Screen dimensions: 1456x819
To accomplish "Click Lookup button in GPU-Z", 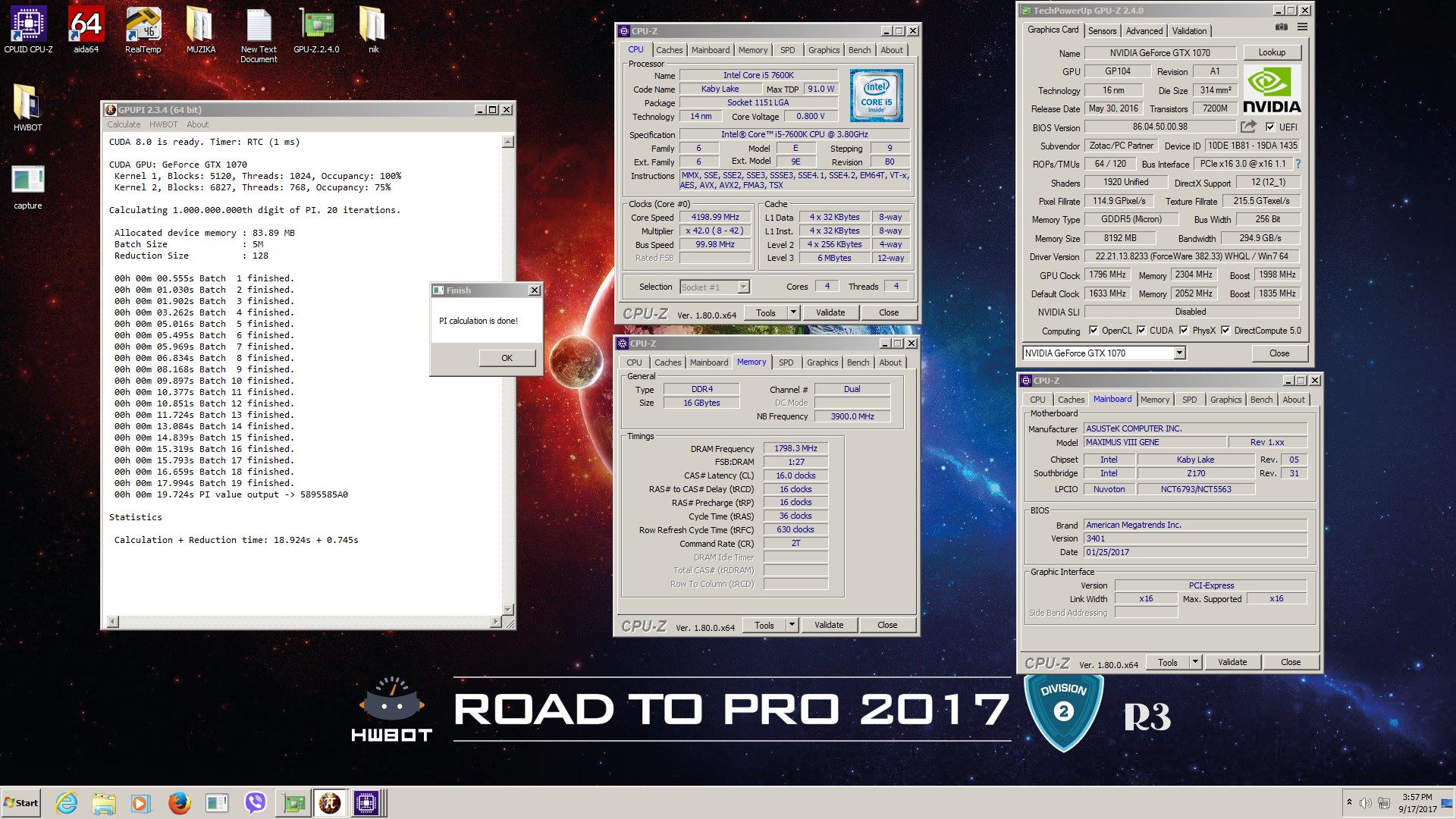I will pyautogui.click(x=1272, y=52).
